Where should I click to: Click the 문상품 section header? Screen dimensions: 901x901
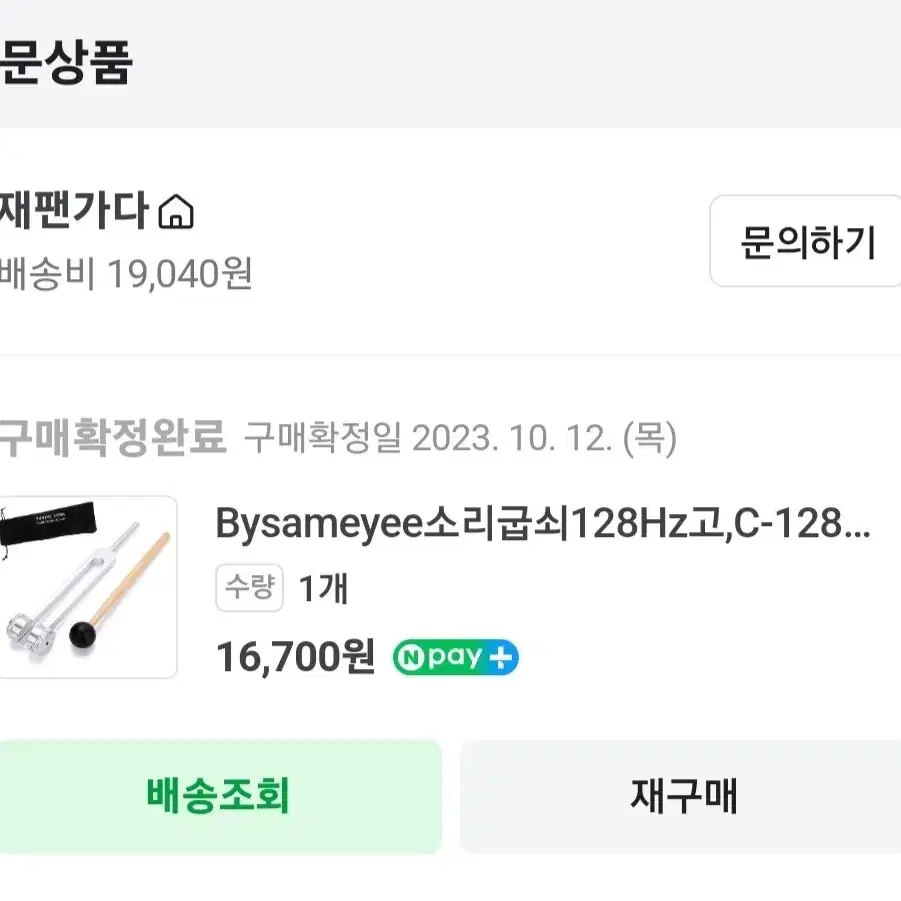[66, 62]
